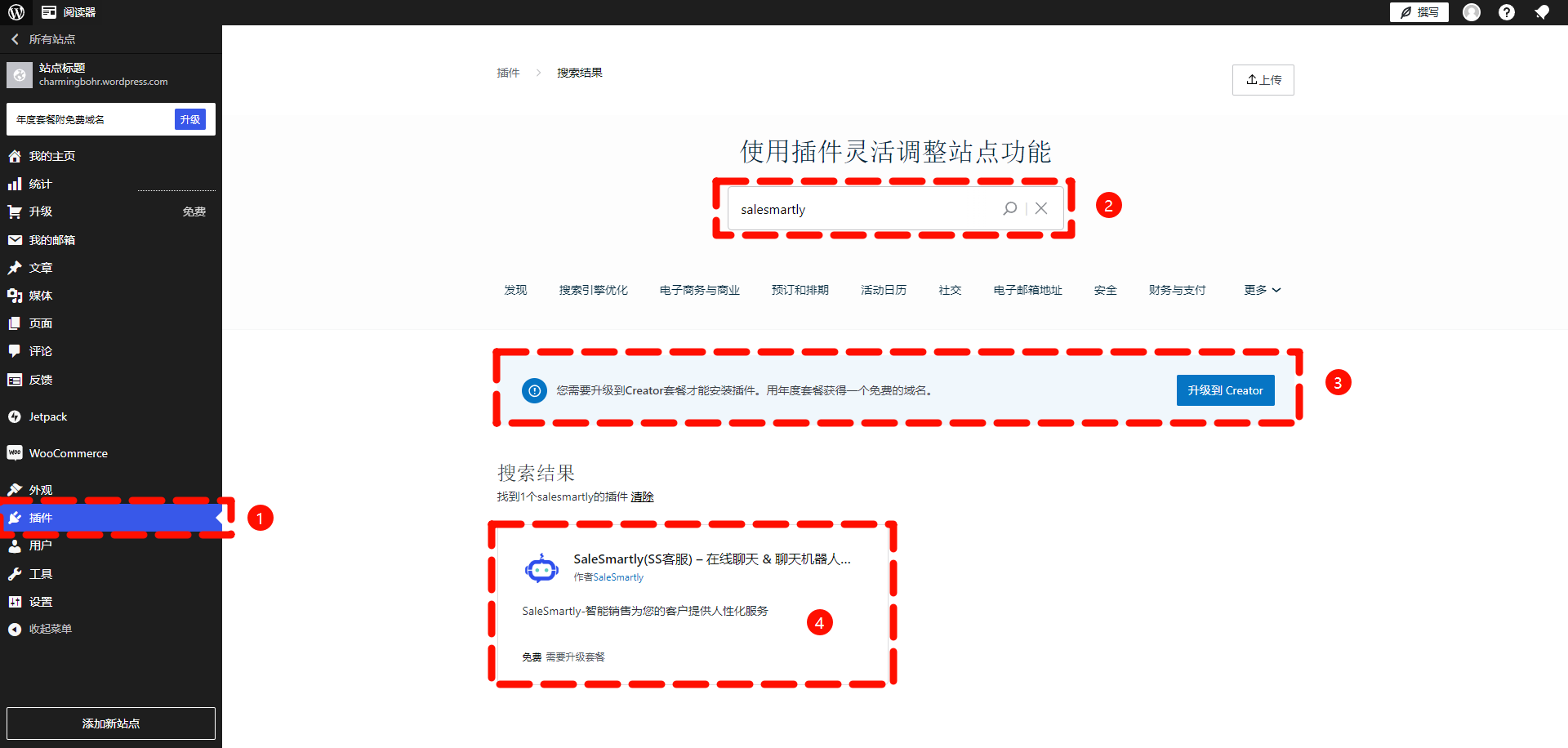Click the 文章 pushpin icon
Viewport: 1568px width, 748px height.
tap(15, 268)
